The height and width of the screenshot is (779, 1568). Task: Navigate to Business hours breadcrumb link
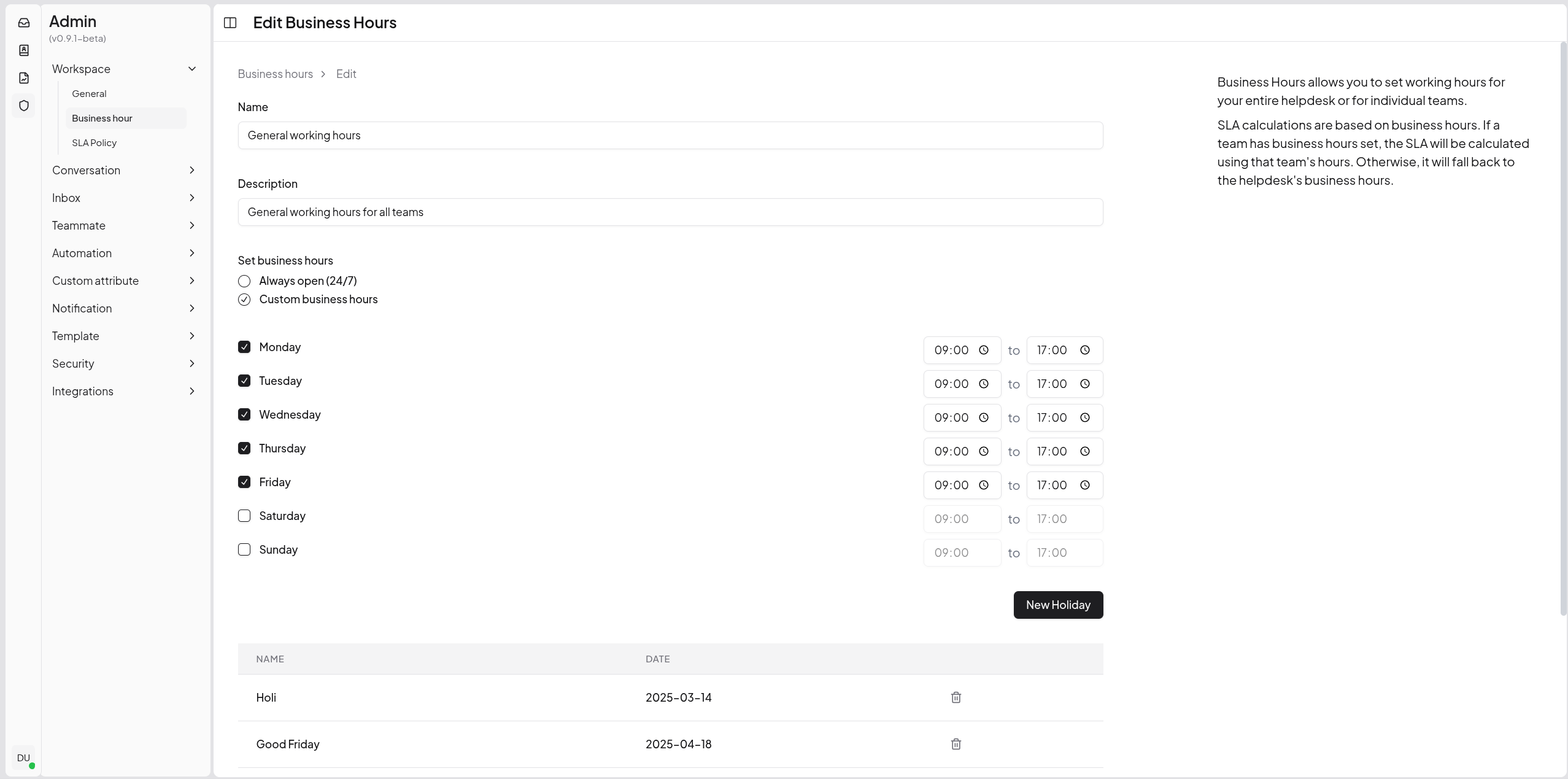pos(275,74)
